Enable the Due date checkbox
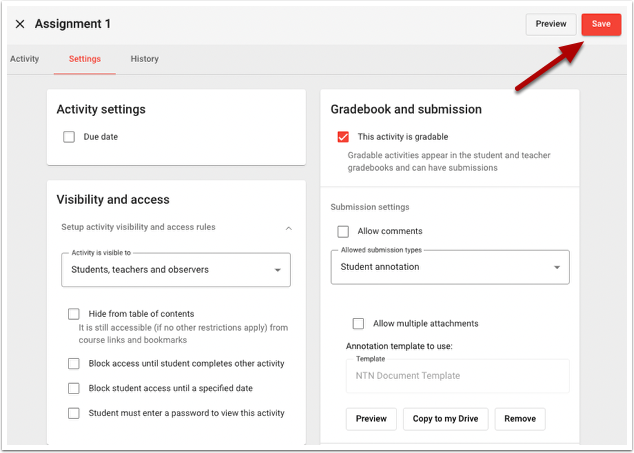The image size is (634, 453). [69, 137]
